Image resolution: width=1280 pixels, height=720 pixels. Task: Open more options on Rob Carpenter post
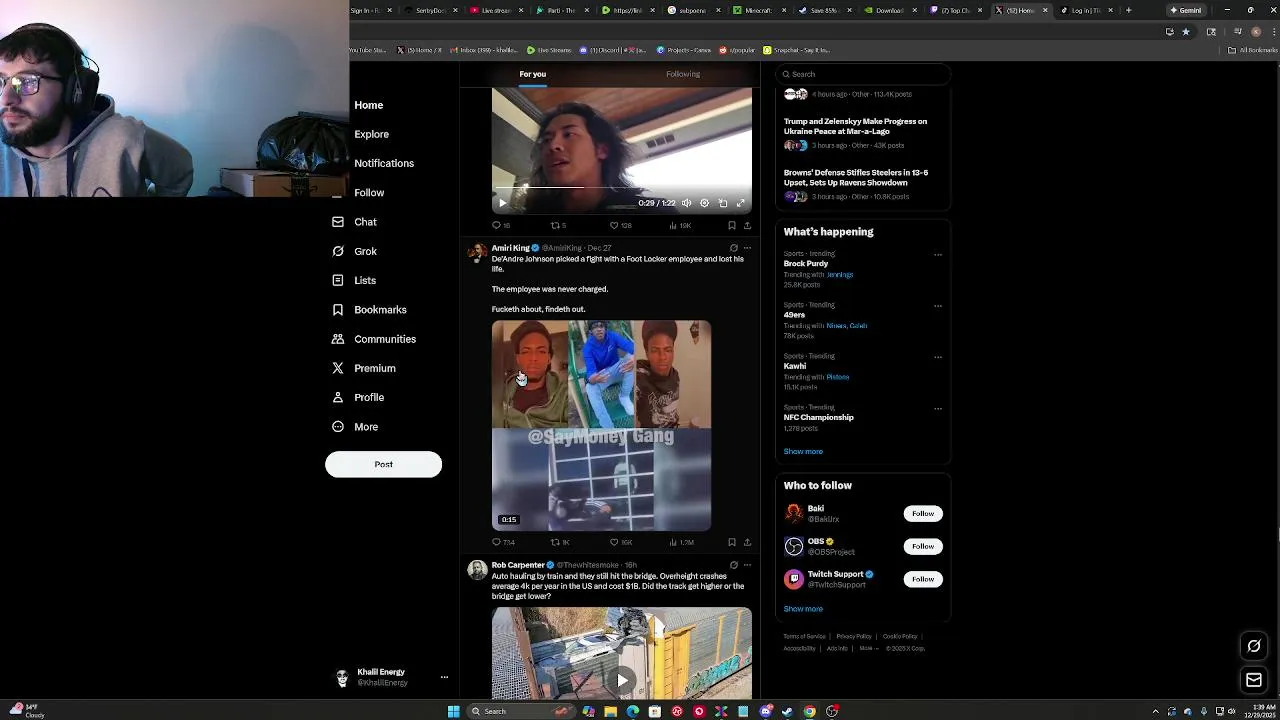tap(747, 565)
